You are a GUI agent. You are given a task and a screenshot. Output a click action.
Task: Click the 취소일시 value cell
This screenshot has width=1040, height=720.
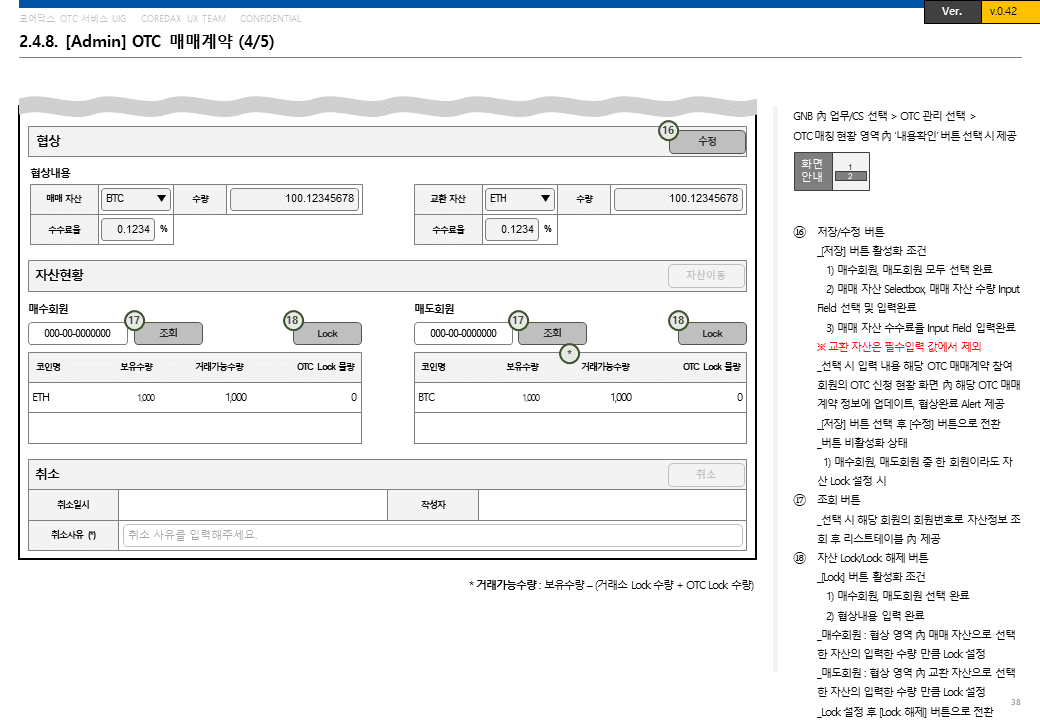click(253, 505)
